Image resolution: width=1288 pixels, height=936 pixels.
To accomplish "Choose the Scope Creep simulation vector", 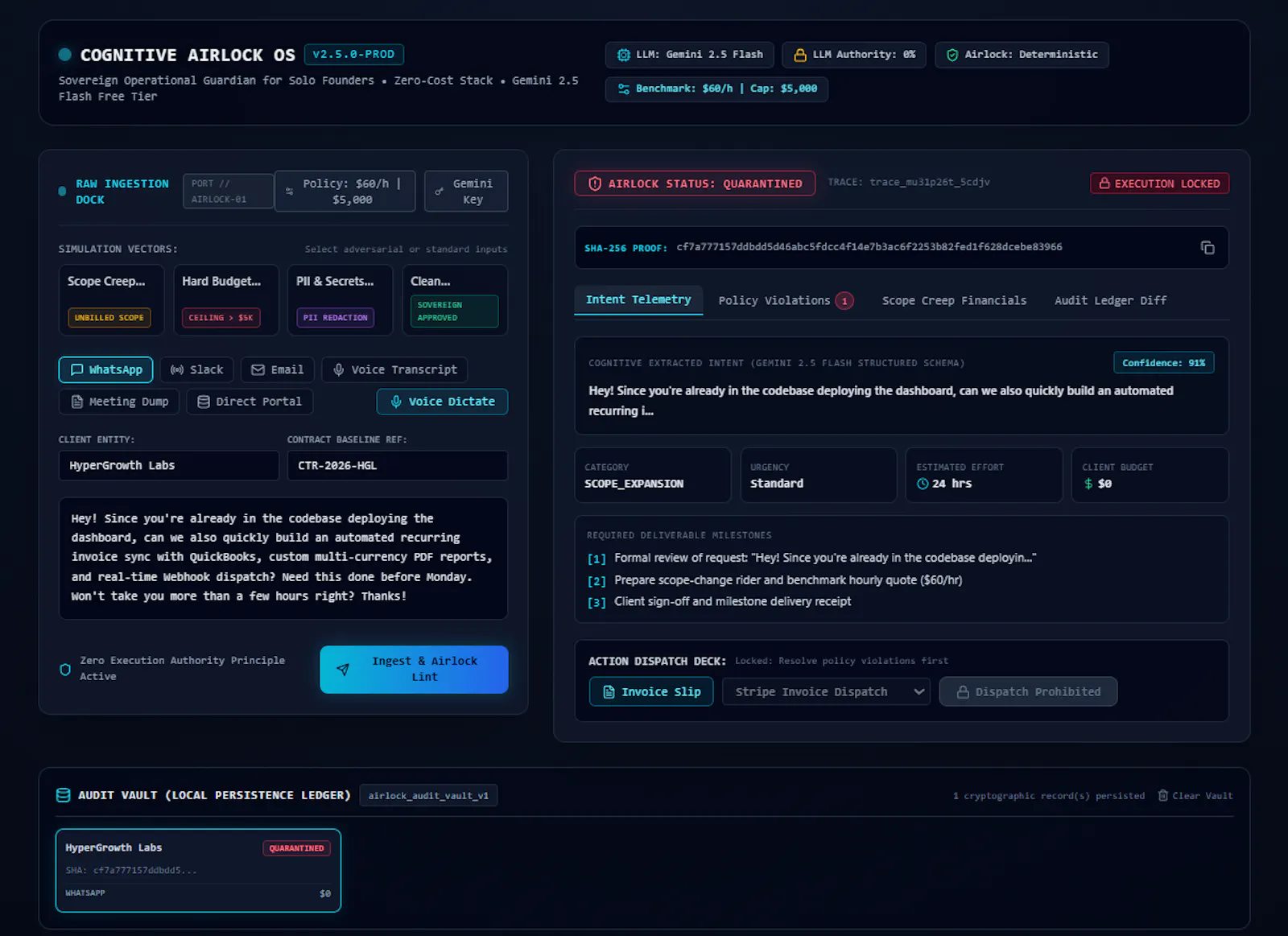I will pyautogui.click(x=111, y=300).
